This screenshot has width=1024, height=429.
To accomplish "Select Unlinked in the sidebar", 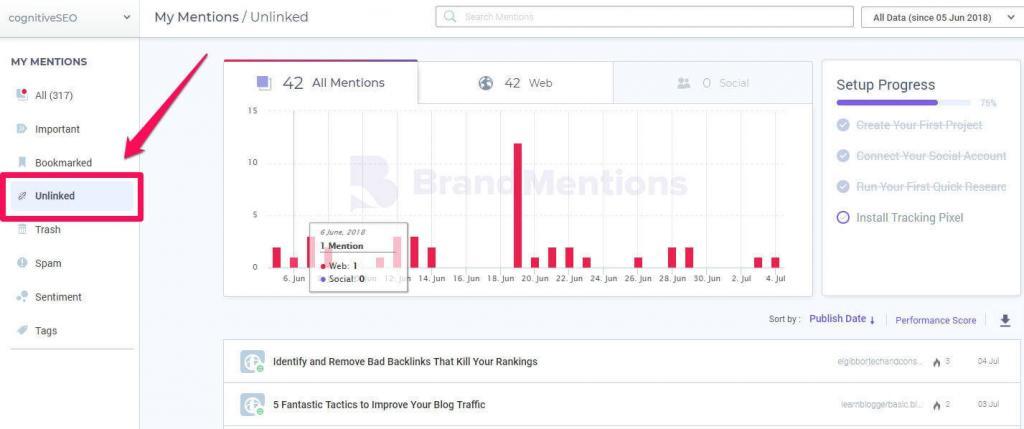I will pos(71,196).
